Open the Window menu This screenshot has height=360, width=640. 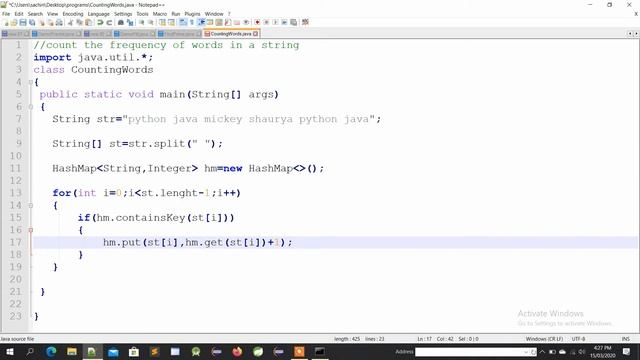pos(214,14)
